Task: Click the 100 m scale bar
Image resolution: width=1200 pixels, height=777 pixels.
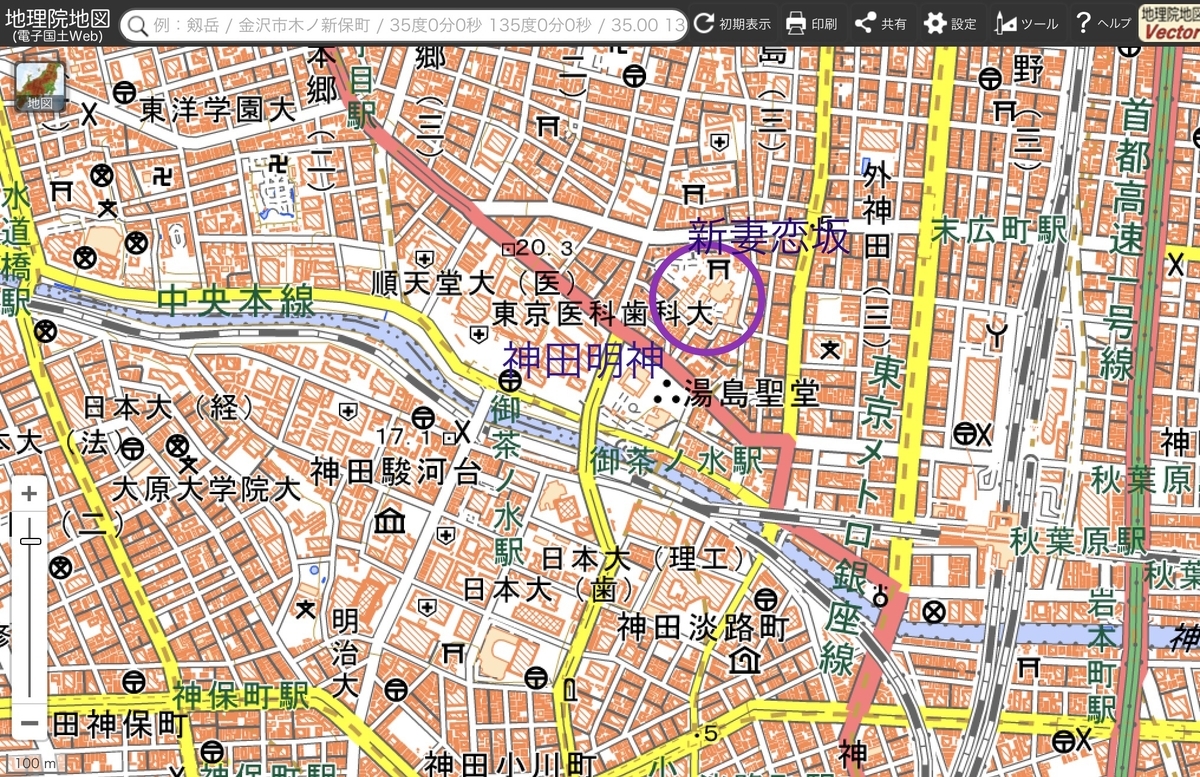Action: click(x=33, y=764)
